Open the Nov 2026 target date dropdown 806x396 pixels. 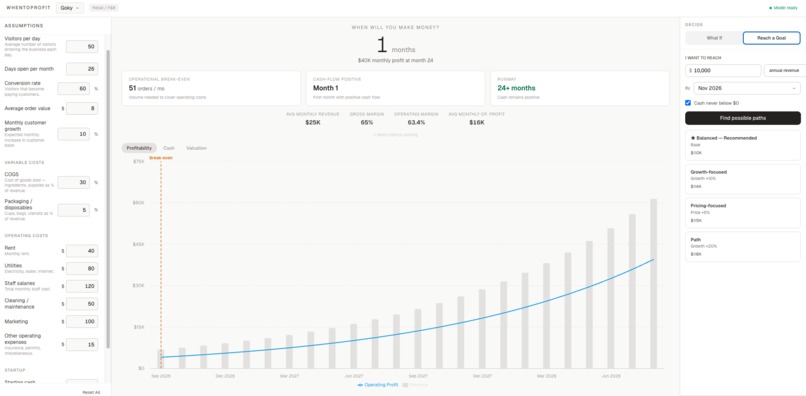[747, 88]
